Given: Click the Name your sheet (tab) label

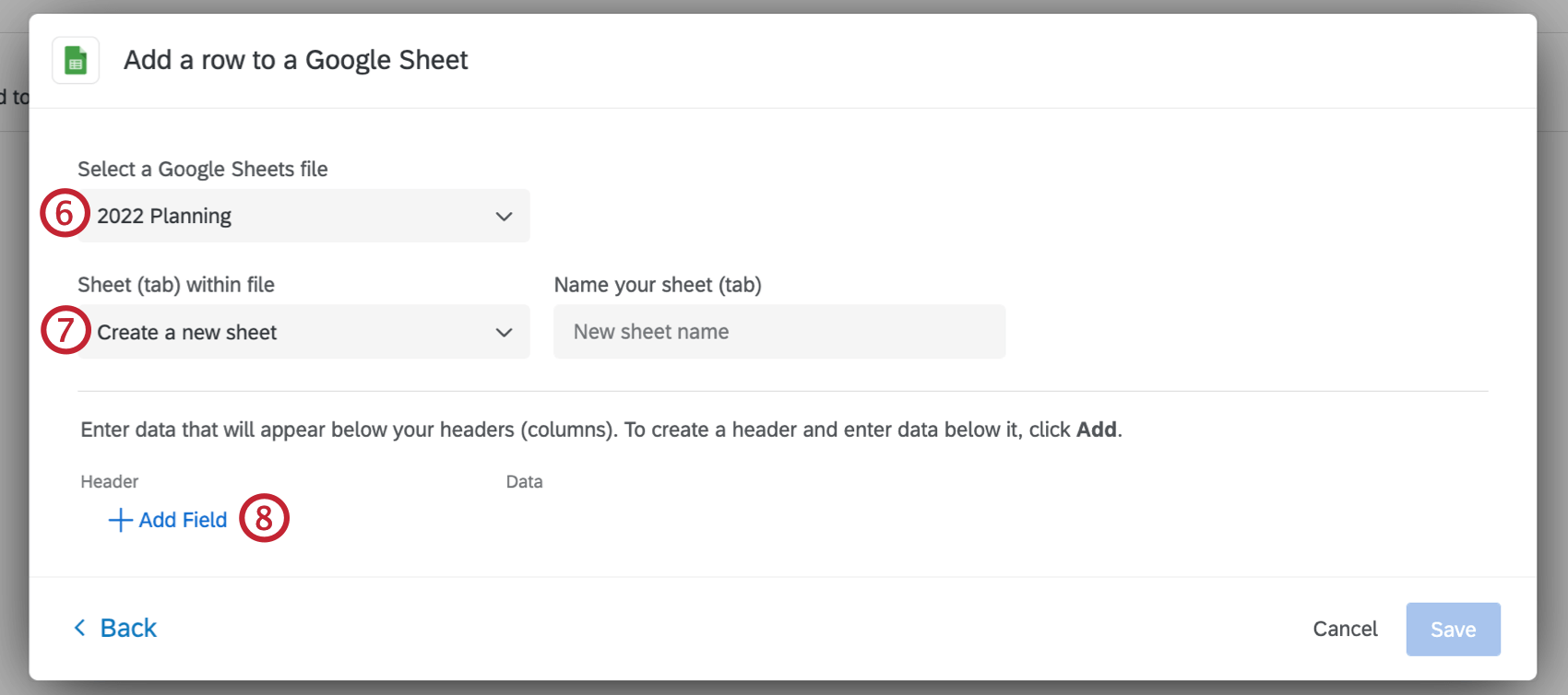Looking at the screenshot, I should point(658,285).
